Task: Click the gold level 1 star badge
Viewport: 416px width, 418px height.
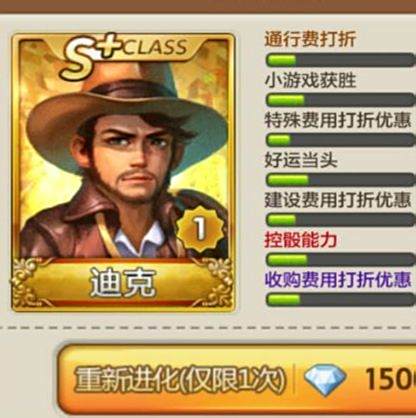Action: 200,229
